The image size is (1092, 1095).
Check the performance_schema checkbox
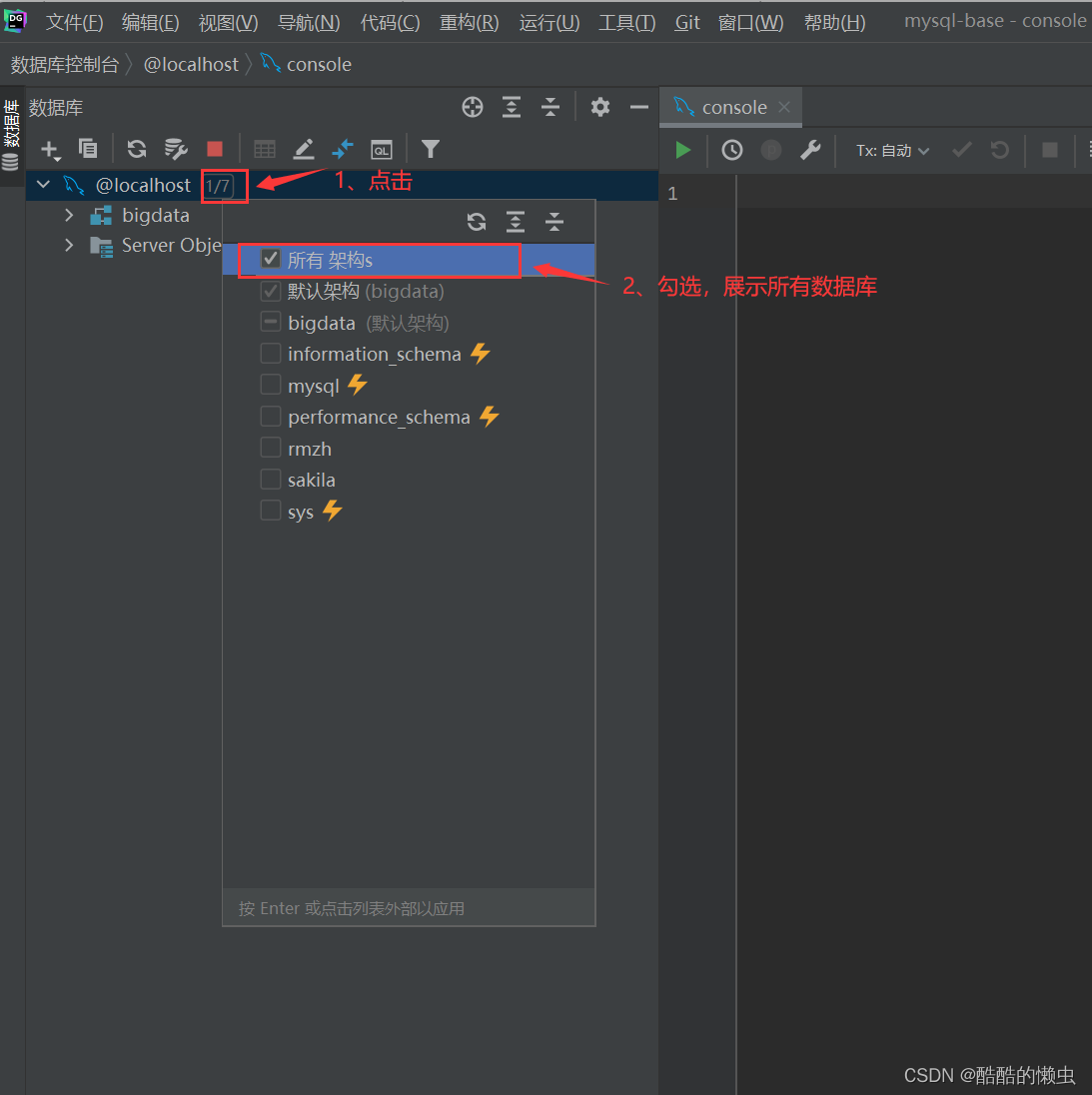pos(270,417)
